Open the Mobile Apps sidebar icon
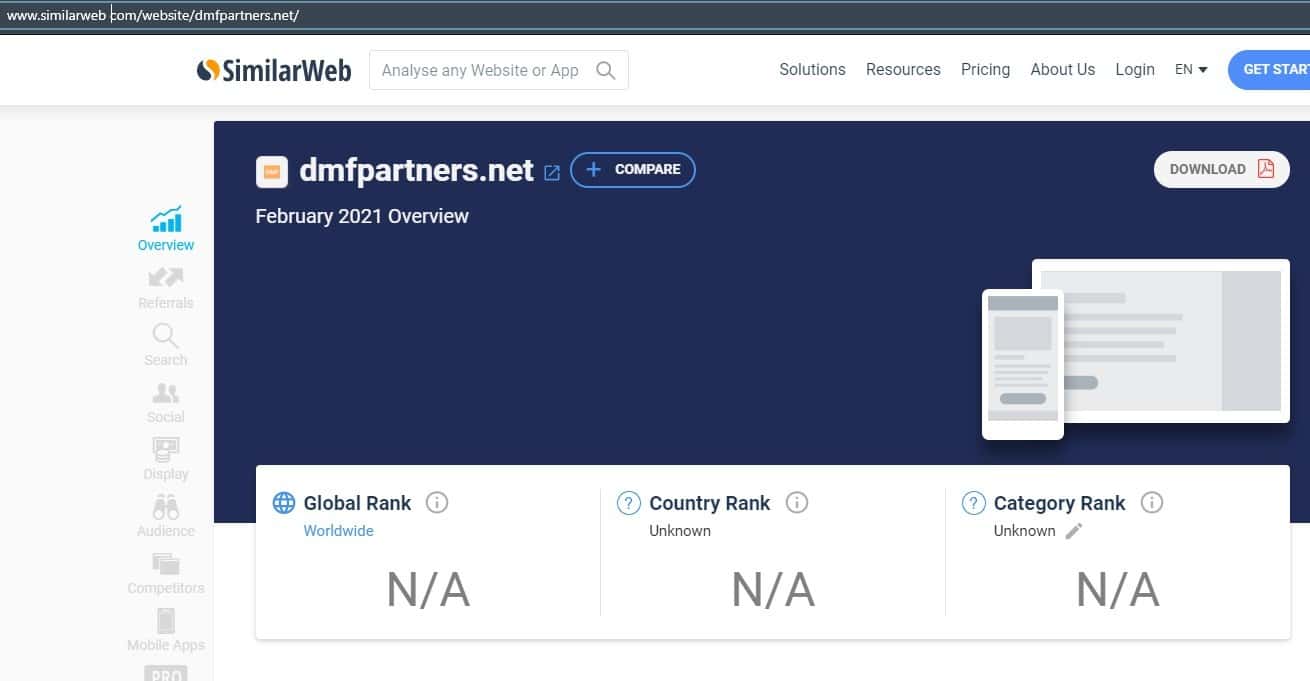The image size is (1310, 681). 166,620
